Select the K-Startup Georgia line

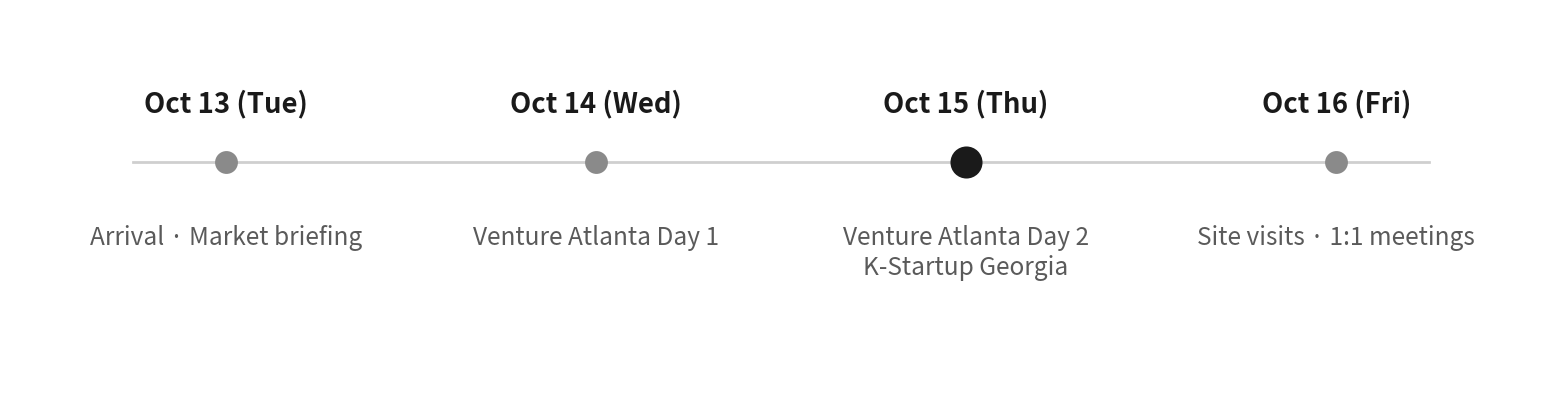966,267
